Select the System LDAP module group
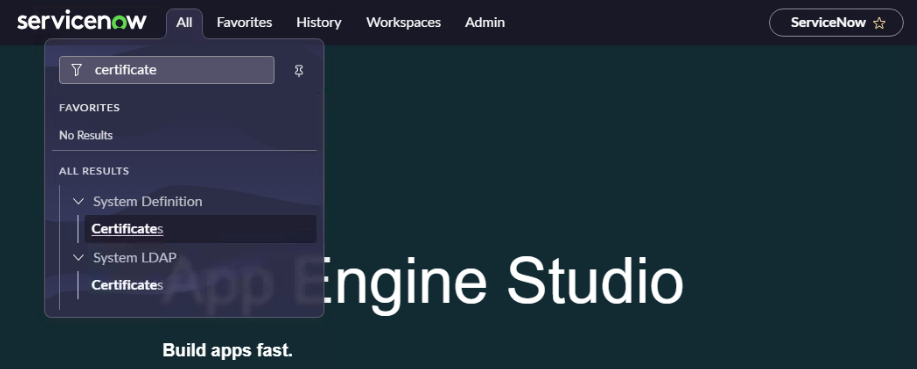 click(135, 257)
